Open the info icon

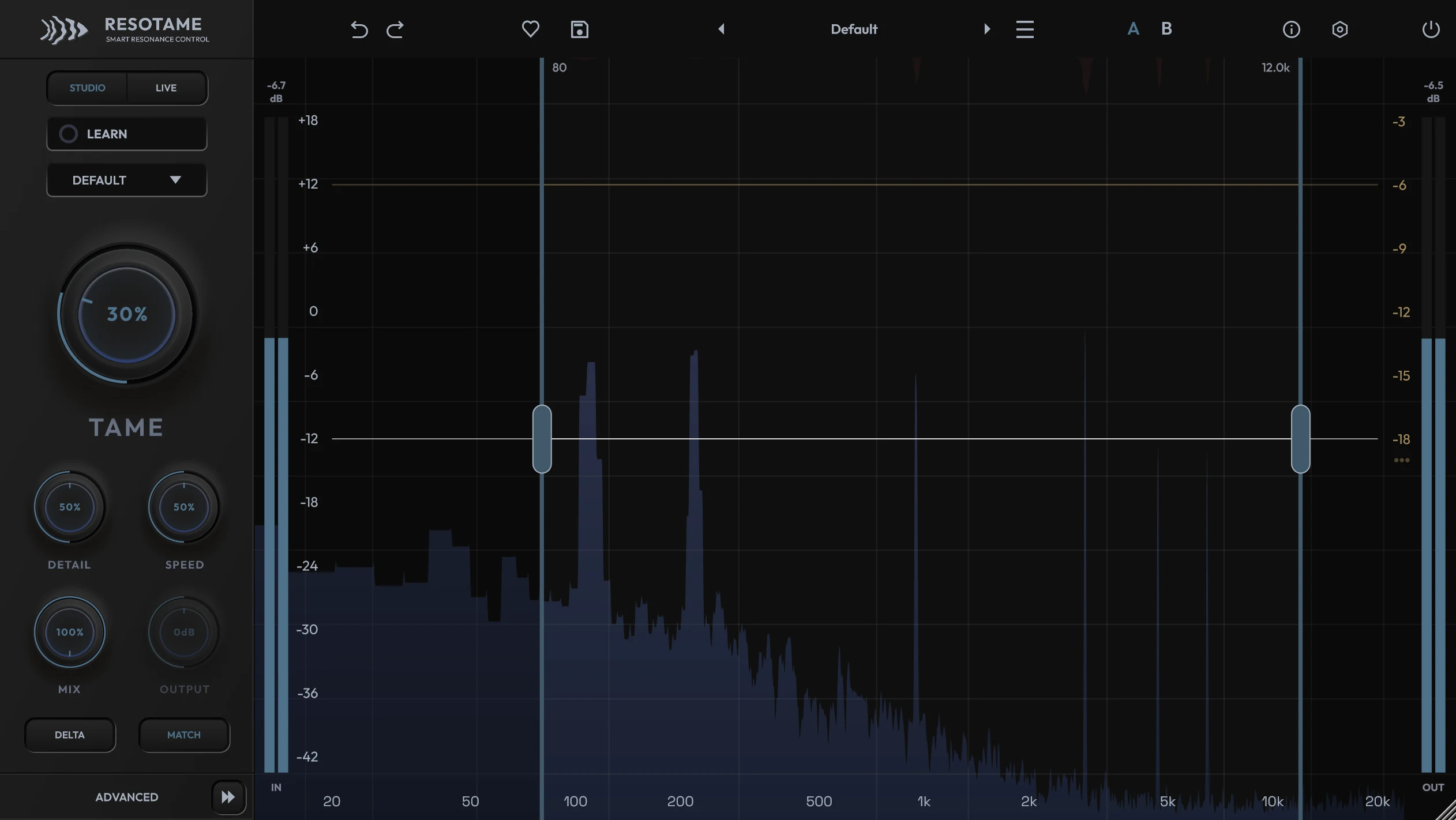coord(1291,29)
